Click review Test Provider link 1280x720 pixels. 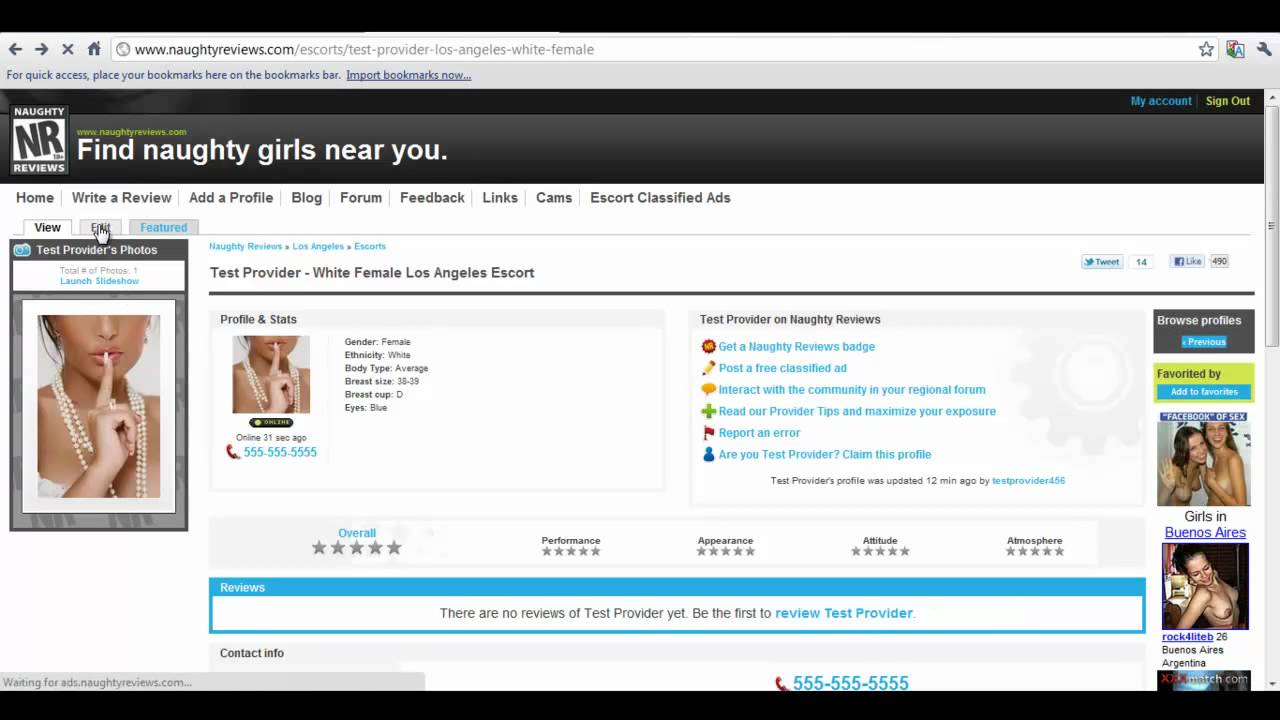coord(843,613)
